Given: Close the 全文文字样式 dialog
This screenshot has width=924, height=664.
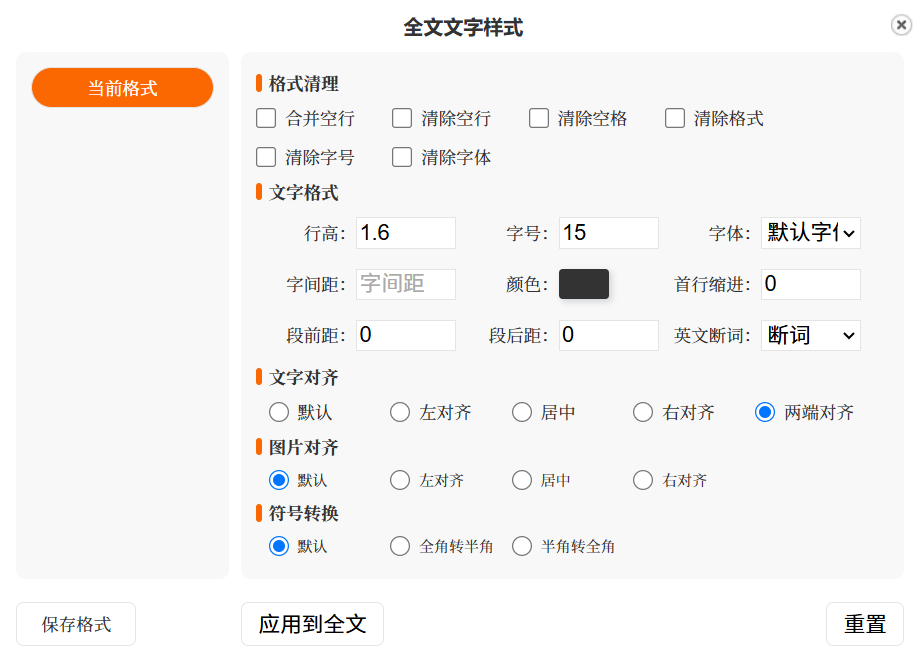Looking at the screenshot, I should 901,25.
